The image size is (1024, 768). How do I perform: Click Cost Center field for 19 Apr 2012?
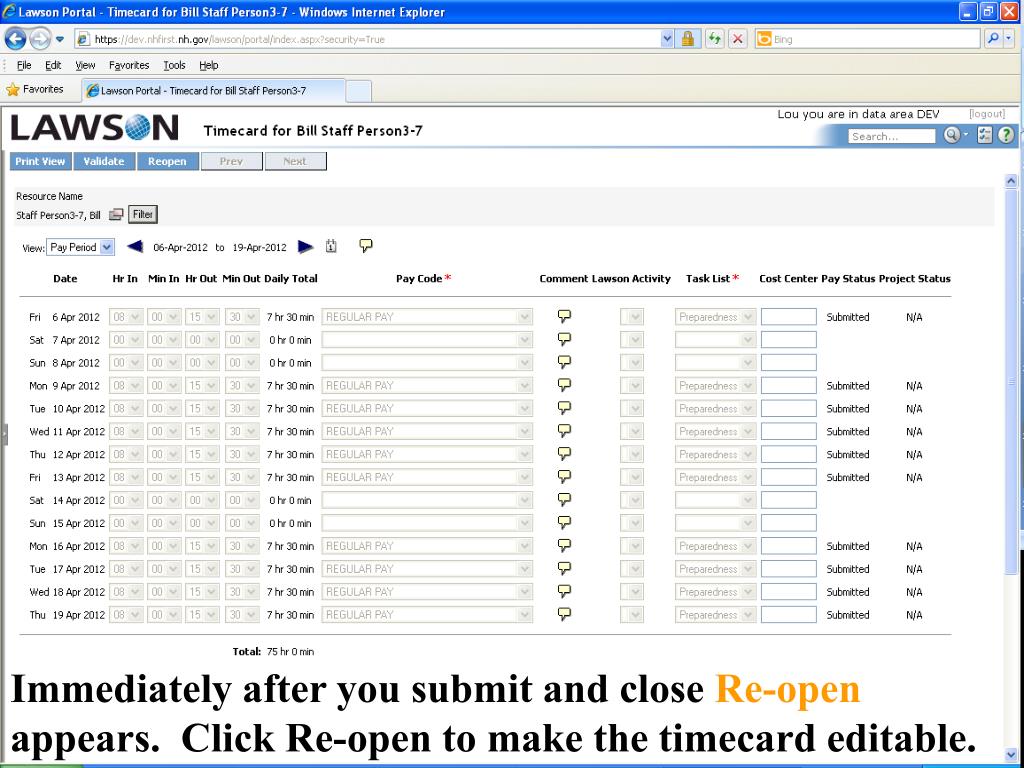click(x=788, y=615)
